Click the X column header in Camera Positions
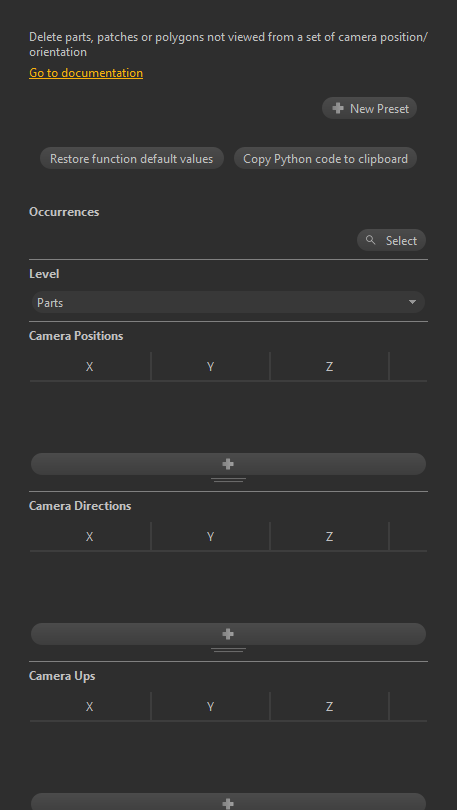Screen dimensions: 457x810 pos(90,367)
